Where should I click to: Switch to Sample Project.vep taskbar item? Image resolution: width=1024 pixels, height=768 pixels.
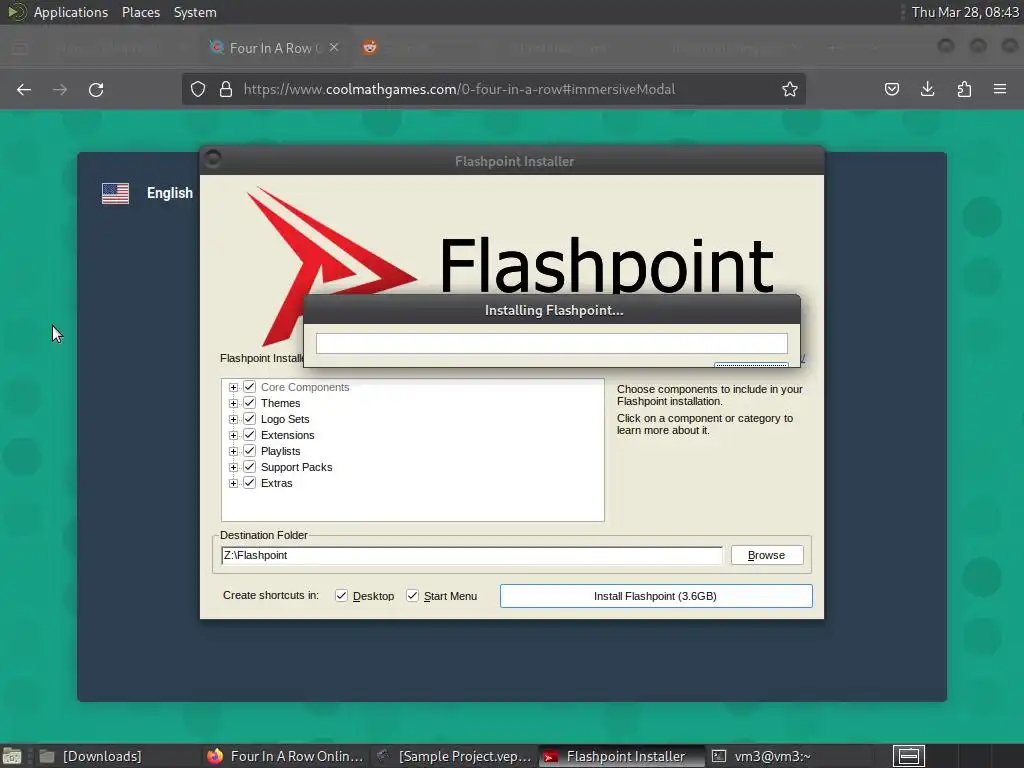tap(455, 756)
